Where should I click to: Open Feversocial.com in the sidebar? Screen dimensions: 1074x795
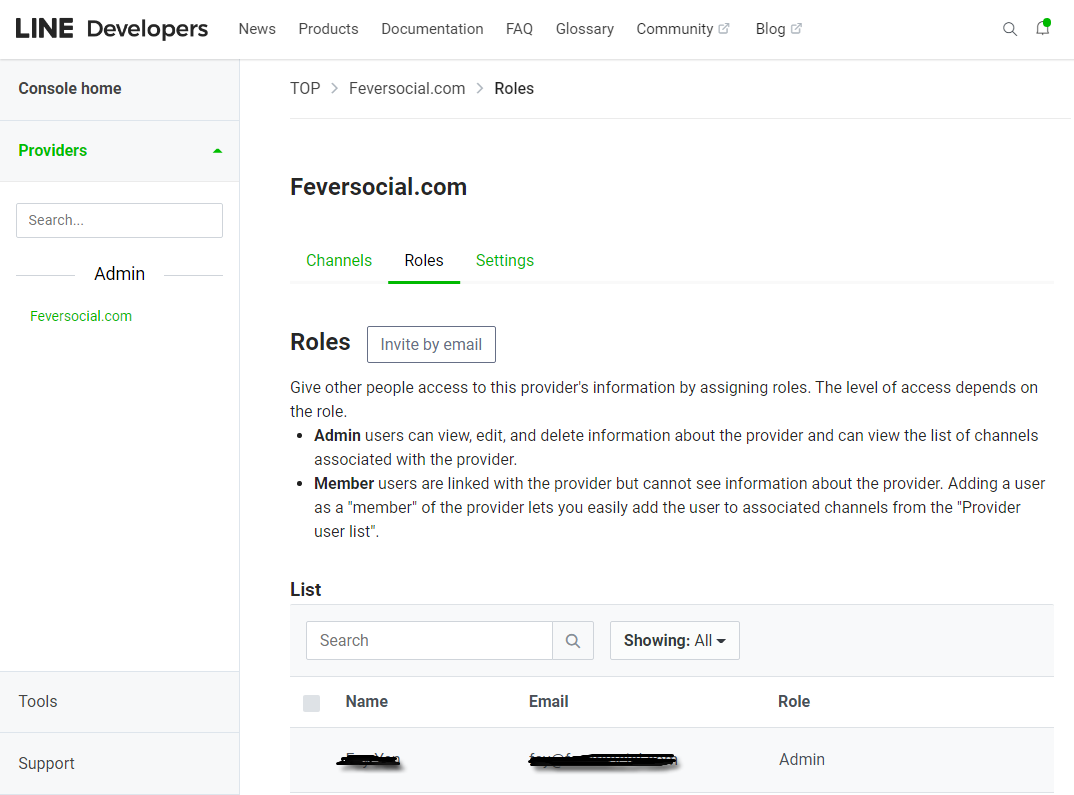point(81,317)
